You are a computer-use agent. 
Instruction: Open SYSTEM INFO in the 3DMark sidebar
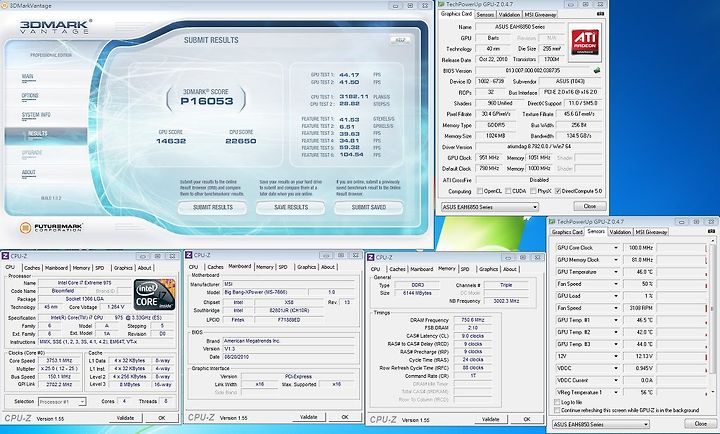pyautogui.click(x=36, y=115)
